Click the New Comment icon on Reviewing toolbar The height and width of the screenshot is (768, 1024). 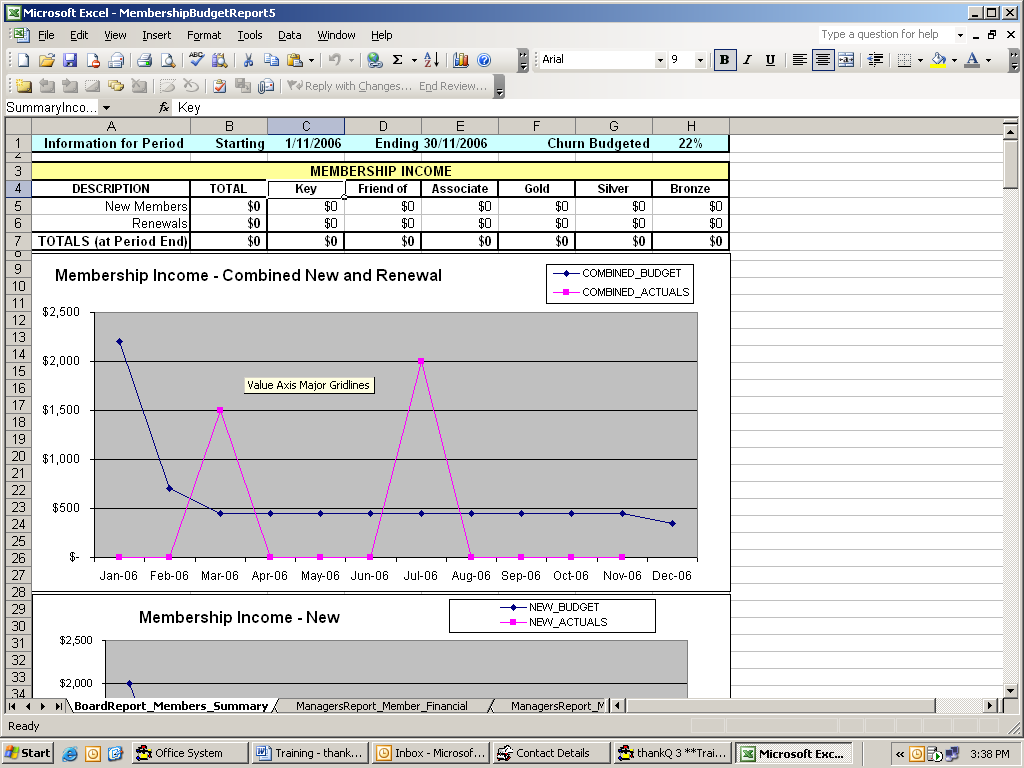24,86
